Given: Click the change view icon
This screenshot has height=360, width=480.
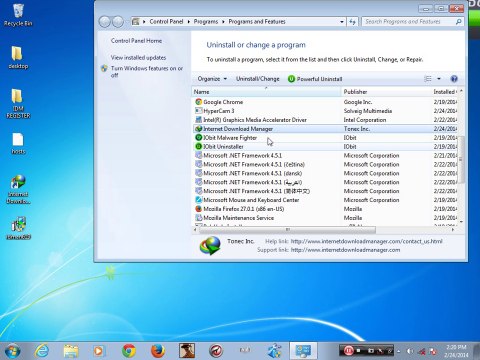Looking at the screenshot, I should pyautogui.click(x=428, y=79).
